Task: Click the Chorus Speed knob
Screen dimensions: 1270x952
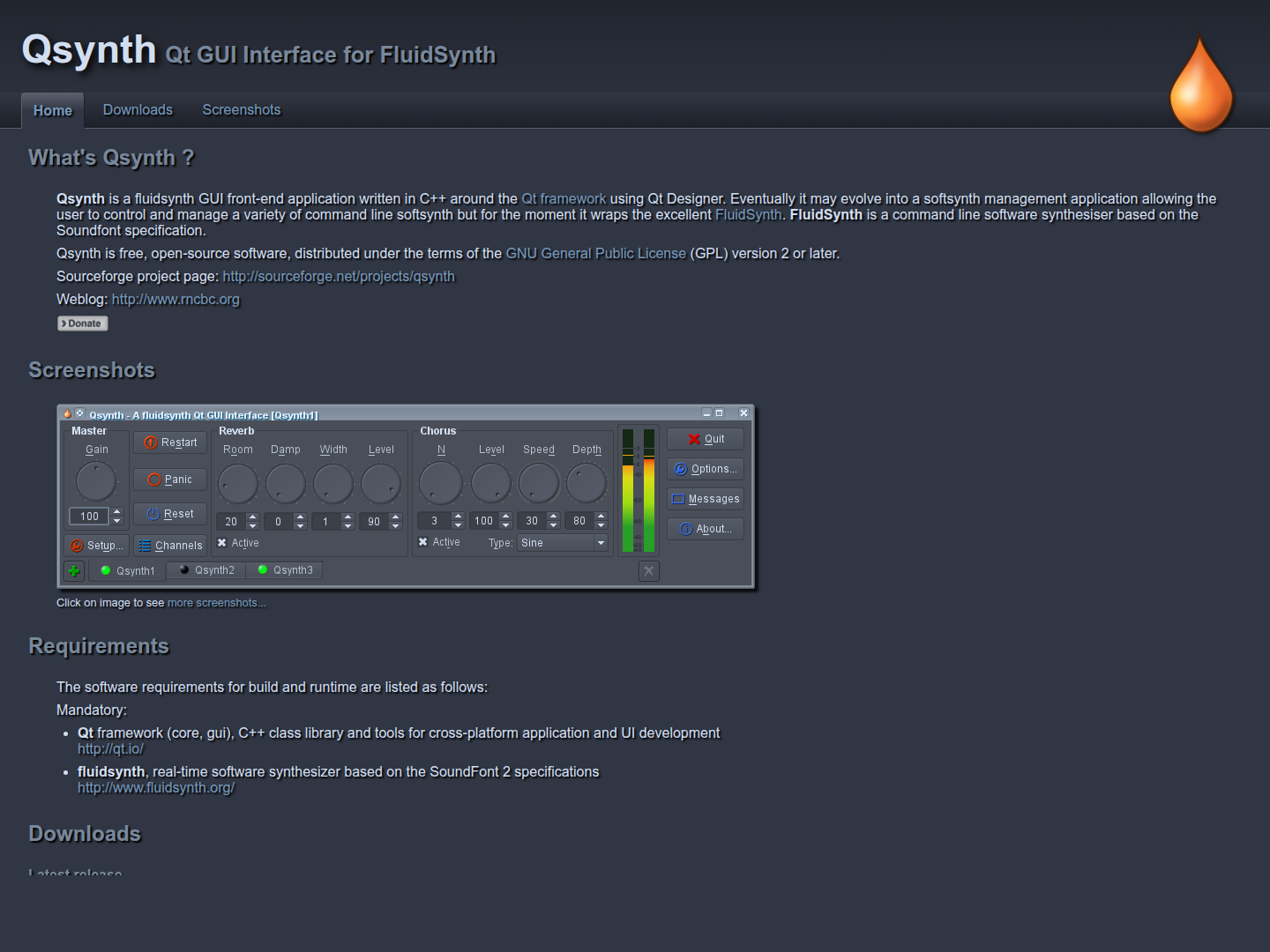Action: coord(539,483)
